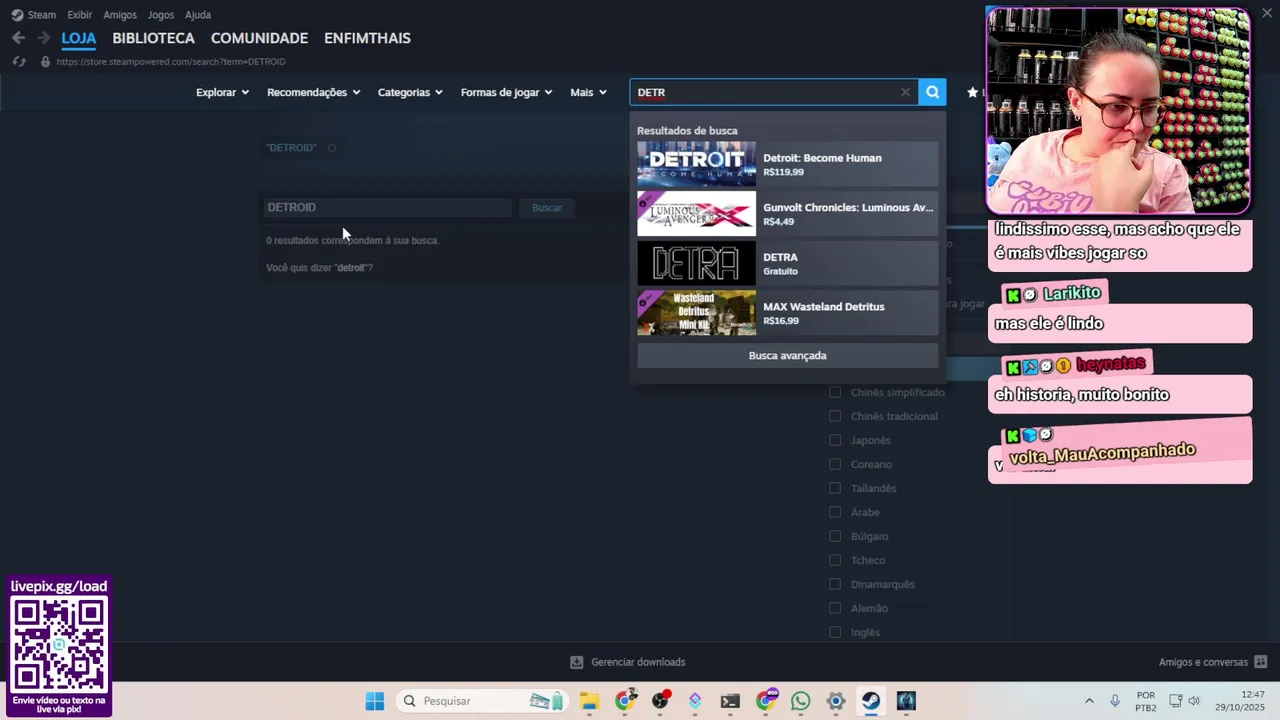Check the Coreano language box
Screen dimensions: 1280x720
click(x=835, y=464)
